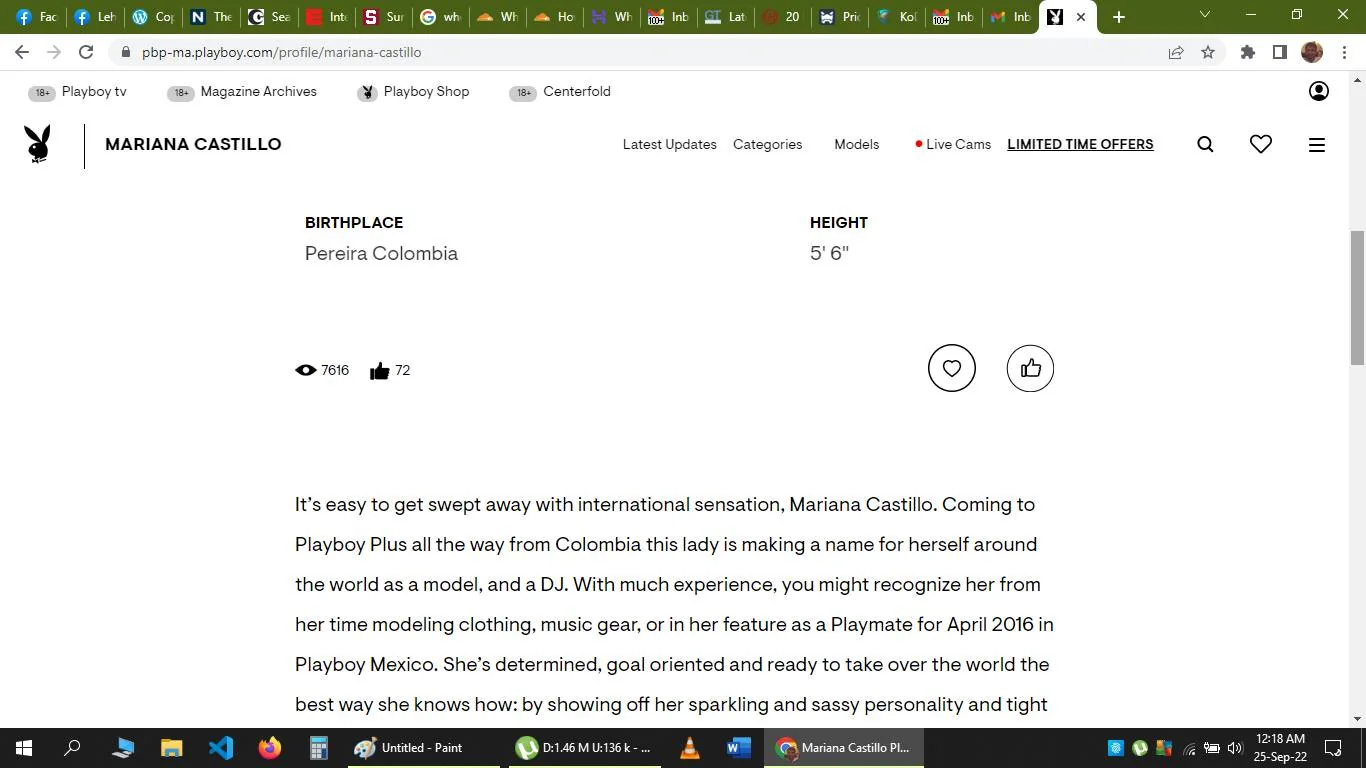The width and height of the screenshot is (1366, 768).
Task: Open the Live Cams navigation item
Action: tap(953, 145)
